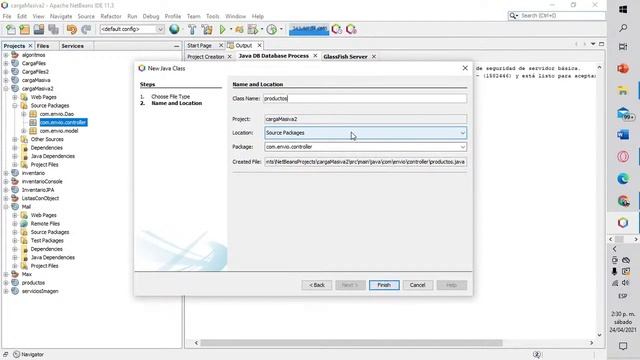Click the Clean and Build icon
The width and height of the screenshot is (640, 360).
pyautogui.click(x=207, y=29)
